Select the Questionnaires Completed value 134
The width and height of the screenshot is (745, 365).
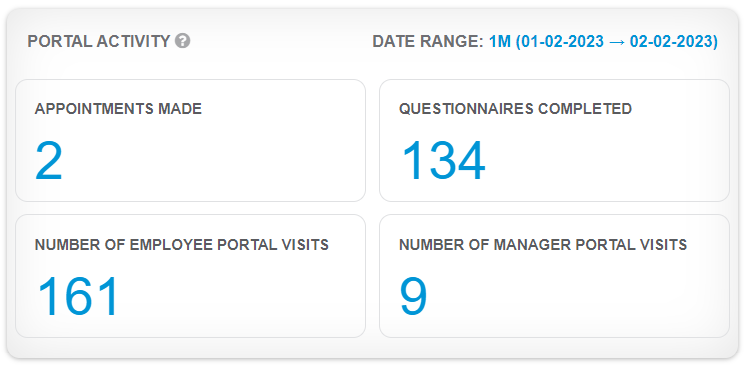point(443,161)
